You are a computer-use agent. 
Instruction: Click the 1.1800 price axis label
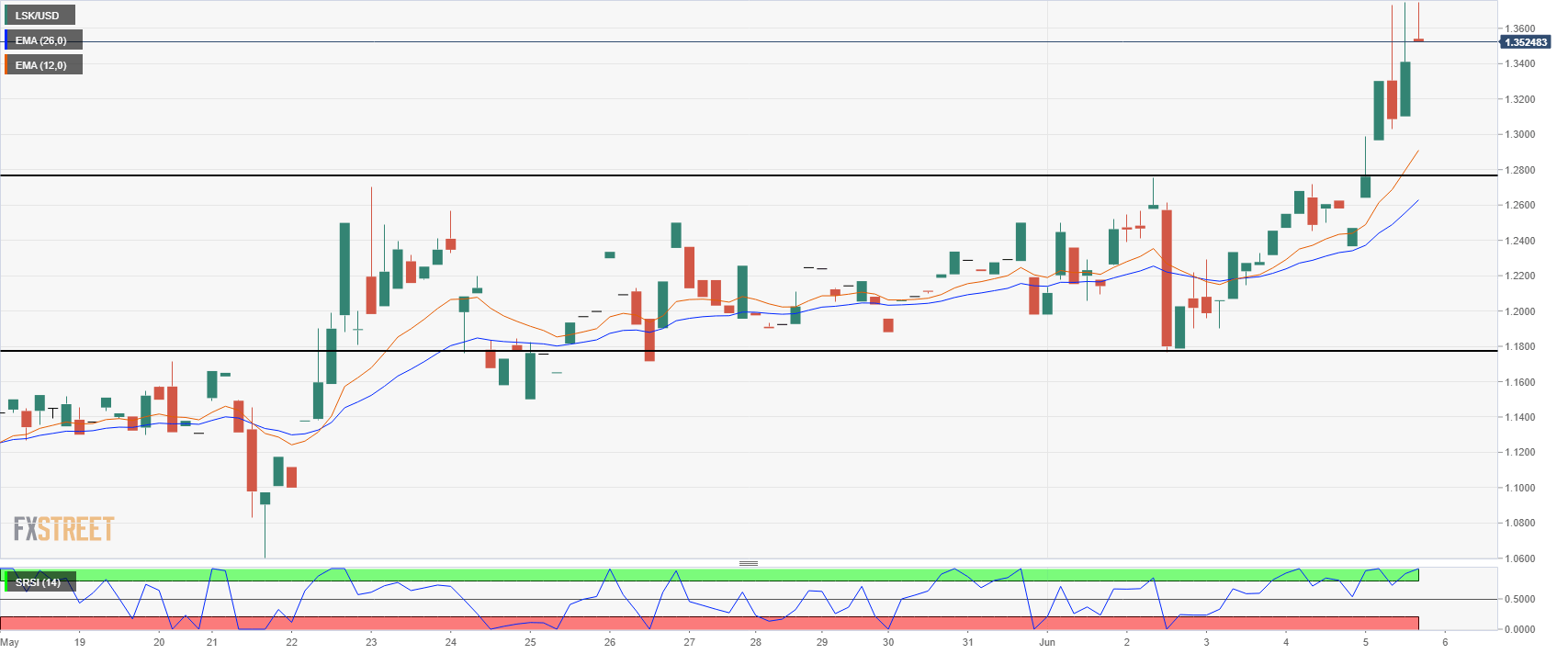pyautogui.click(x=1518, y=347)
